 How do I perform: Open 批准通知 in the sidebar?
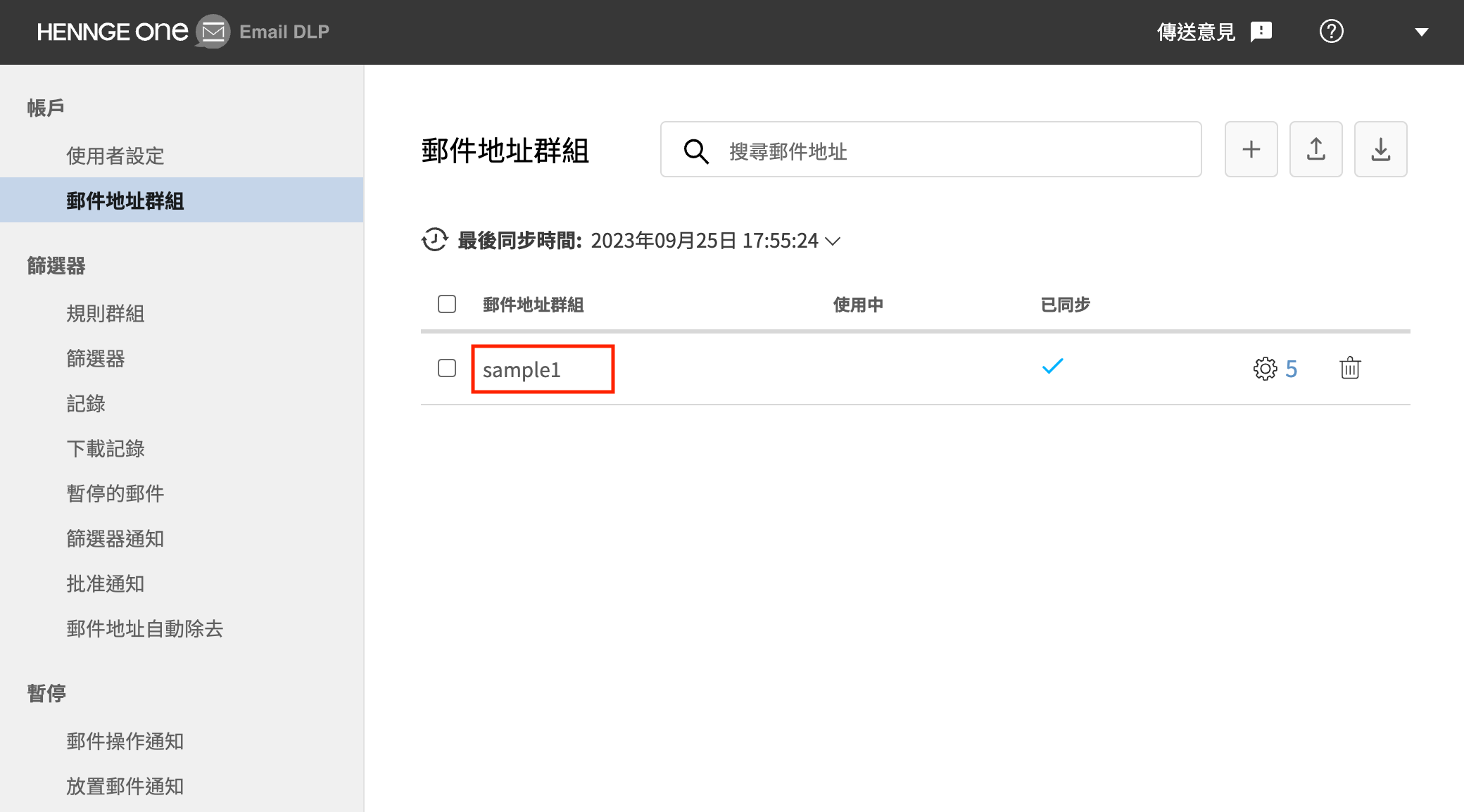pyautogui.click(x=106, y=583)
